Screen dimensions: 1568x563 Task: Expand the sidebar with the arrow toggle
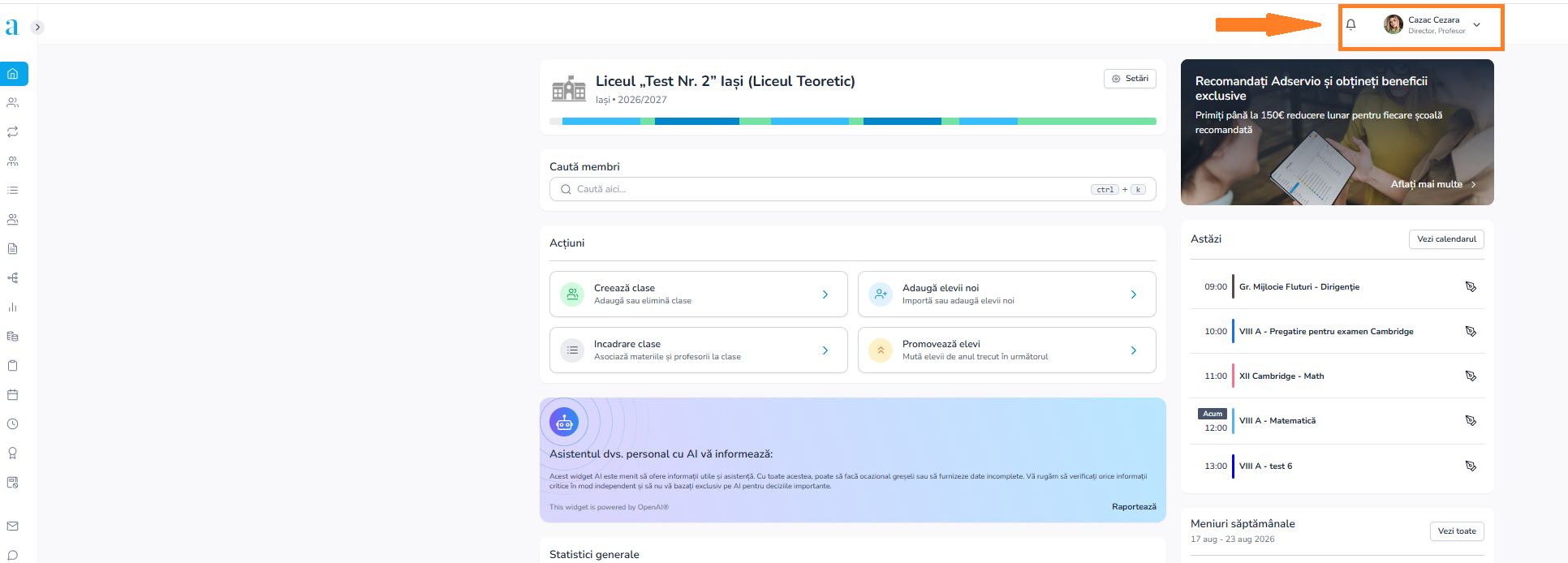click(37, 28)
